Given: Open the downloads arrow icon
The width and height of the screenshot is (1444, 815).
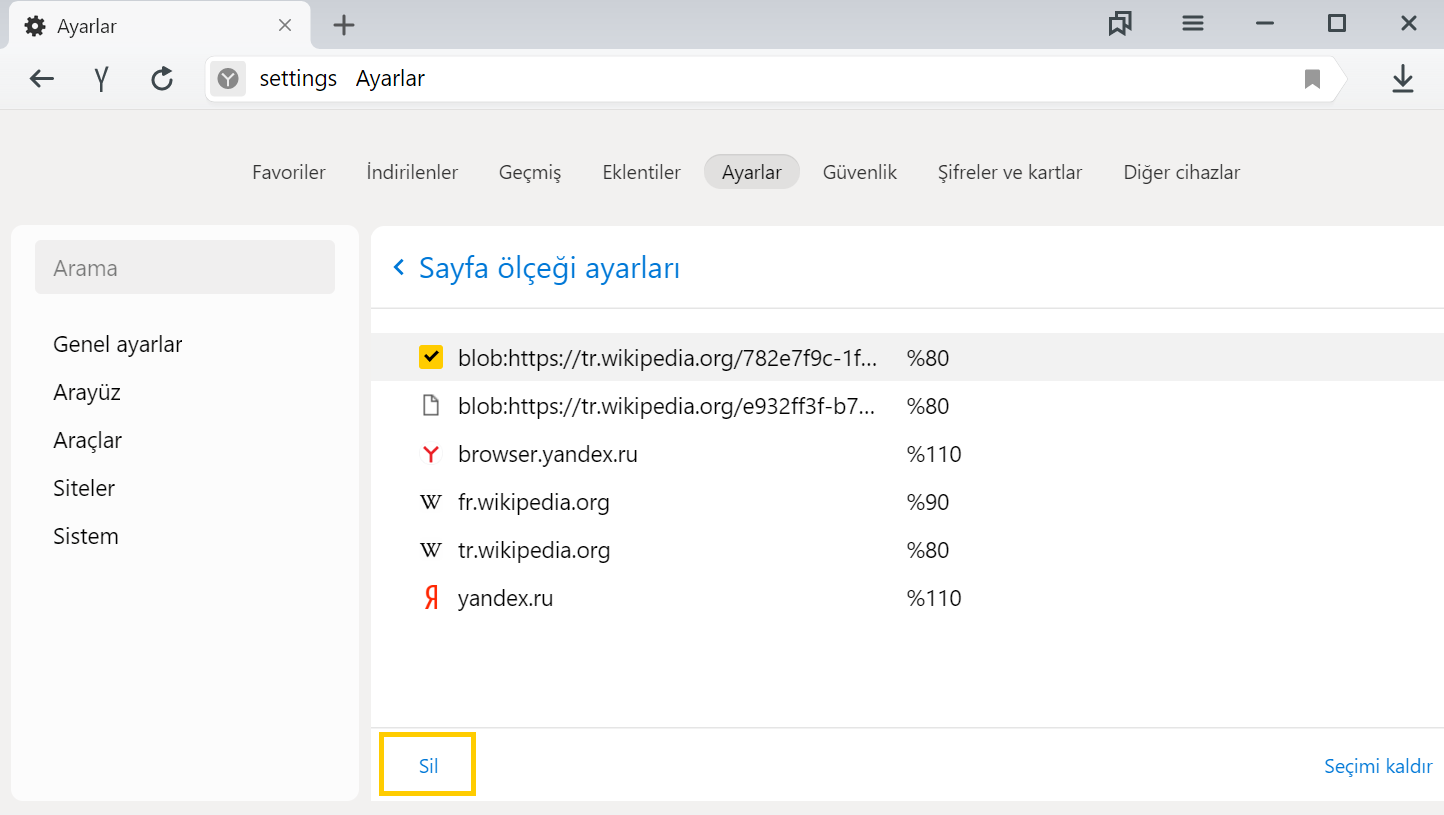Looking at the screenshot, I should [1403, 79].
